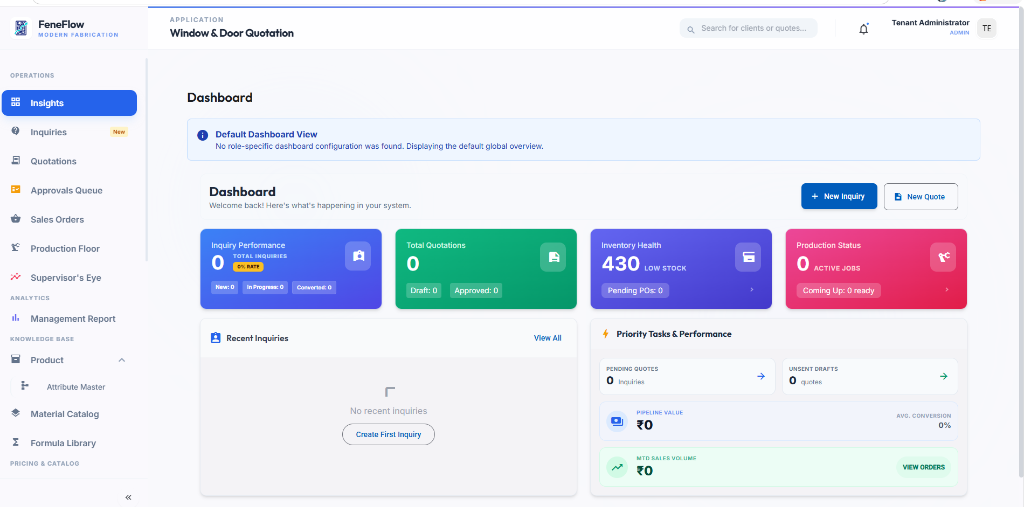
Task: Click the search magnifier icon
Action: click(x=691, y=29)
